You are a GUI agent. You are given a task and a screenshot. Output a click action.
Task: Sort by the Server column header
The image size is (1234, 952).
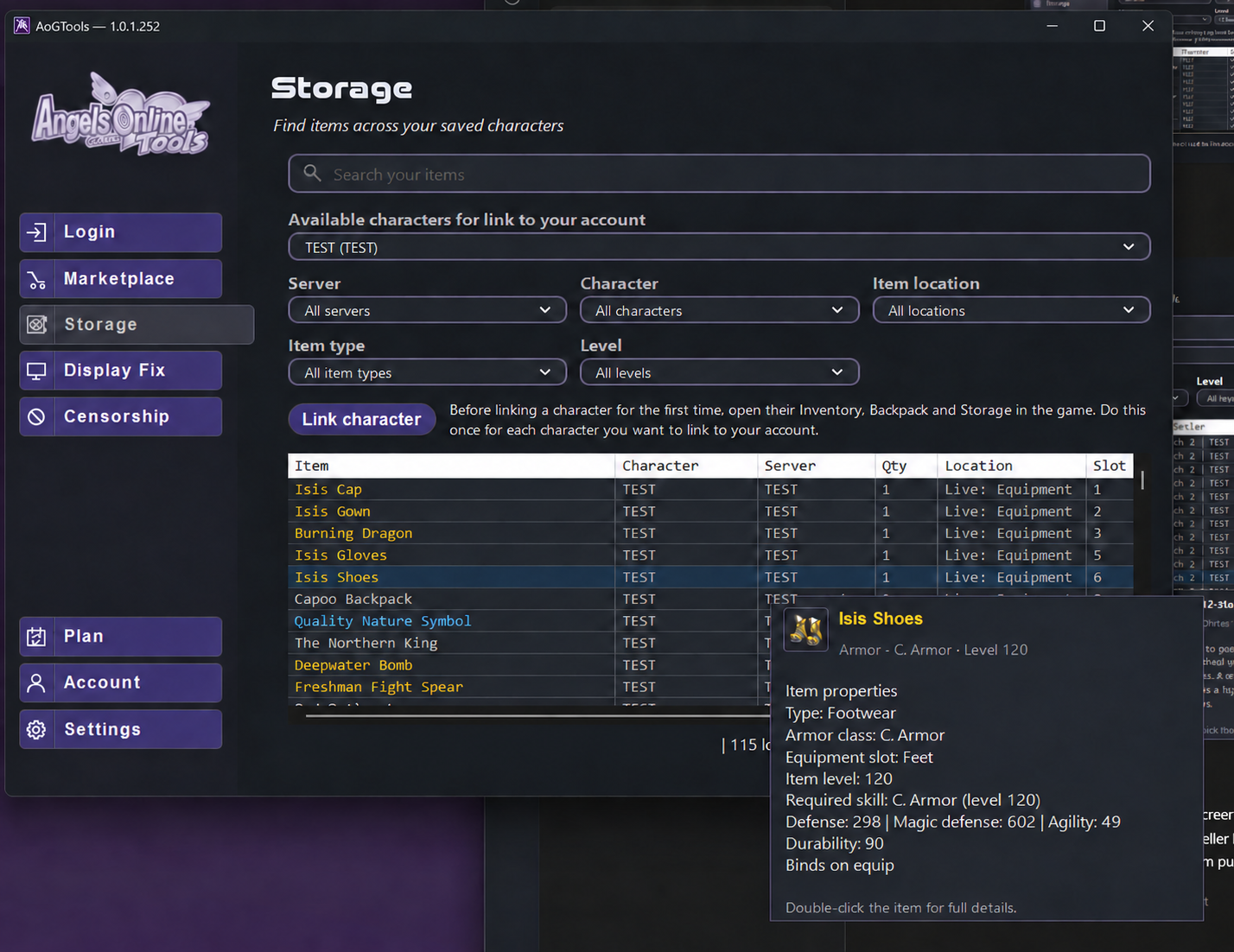(x=816, y=466)
